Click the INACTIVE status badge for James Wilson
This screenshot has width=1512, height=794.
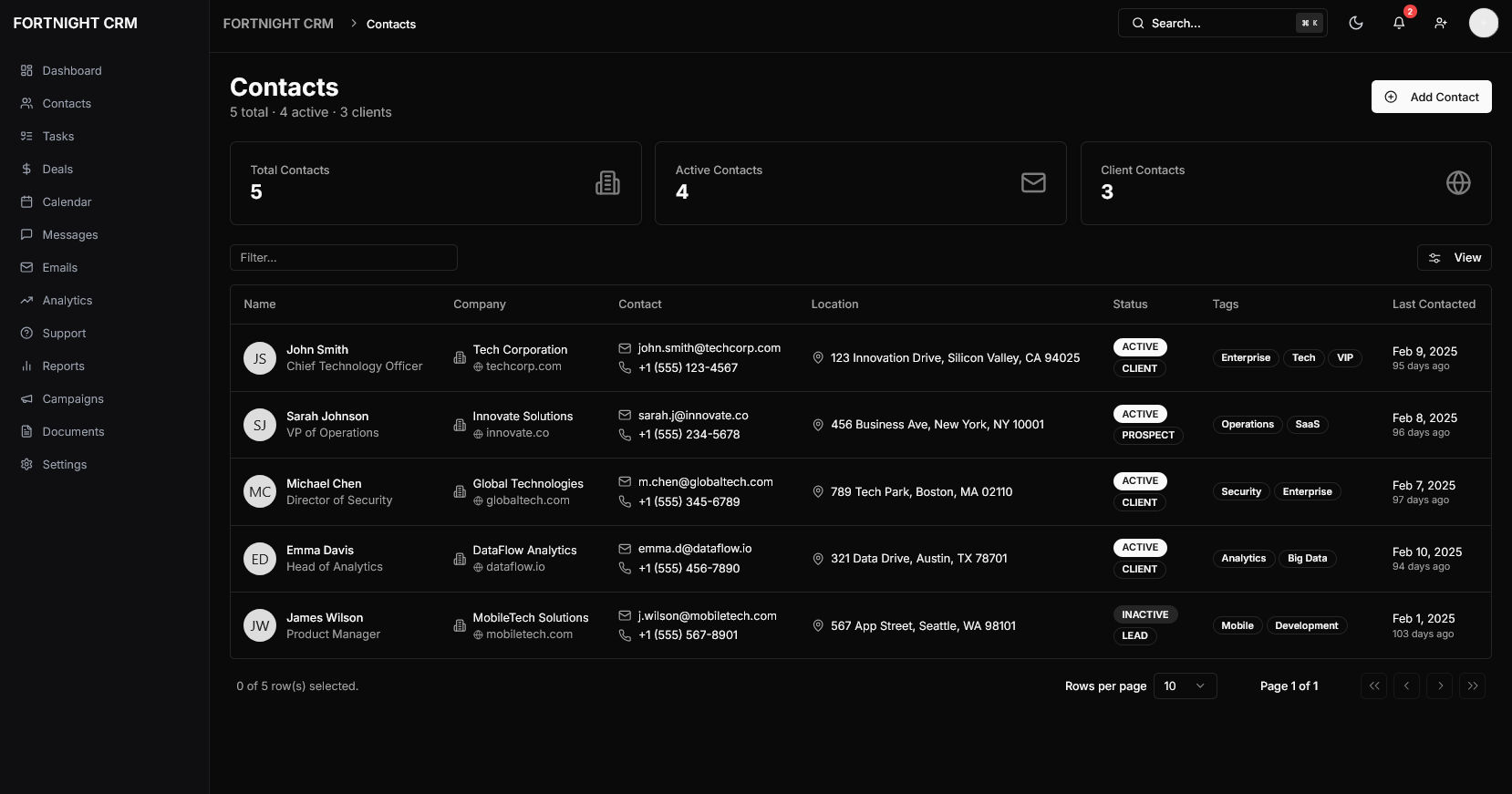coord(1145,615)
